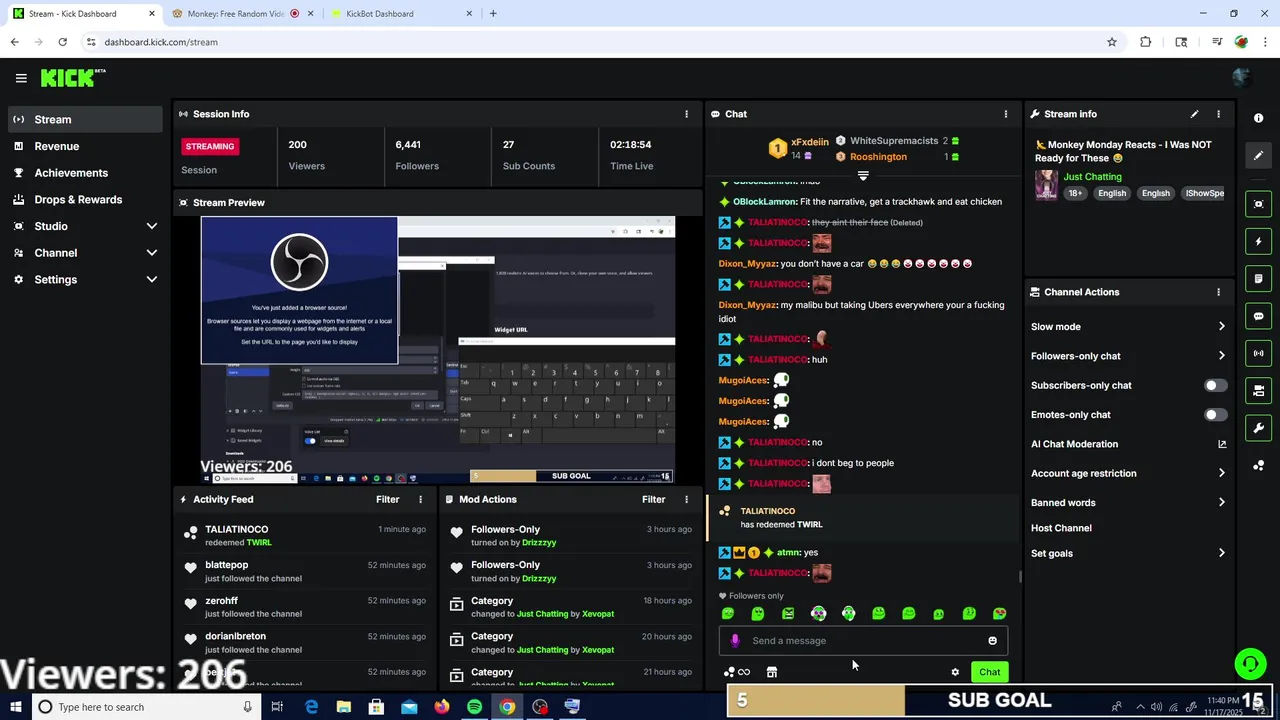Toggle stream preview widget in right sidebar
Image resolution: width=1280 pixels, height=720 pixels.
coord(1258,204)
